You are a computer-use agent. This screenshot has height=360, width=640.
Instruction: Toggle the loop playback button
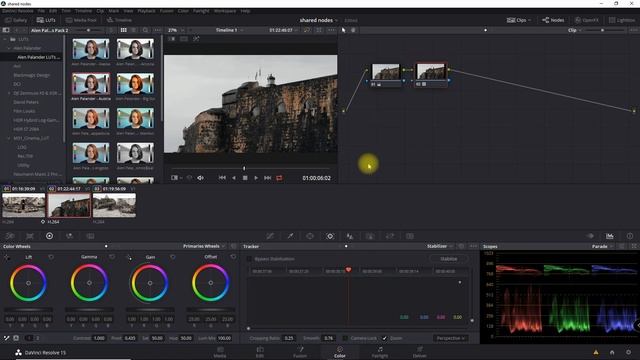coord(279,178)
